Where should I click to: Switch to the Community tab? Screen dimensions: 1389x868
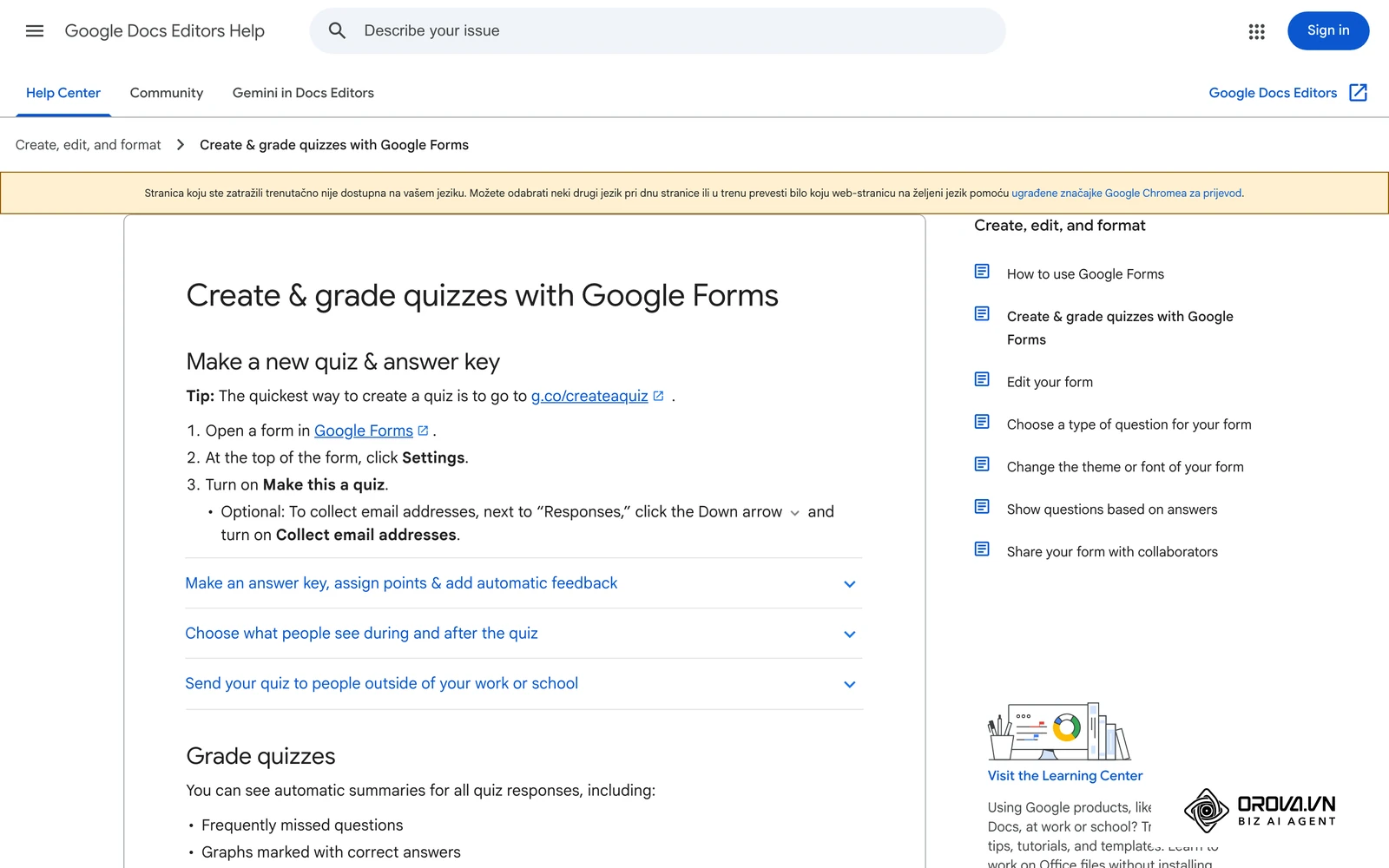[167, 93]
